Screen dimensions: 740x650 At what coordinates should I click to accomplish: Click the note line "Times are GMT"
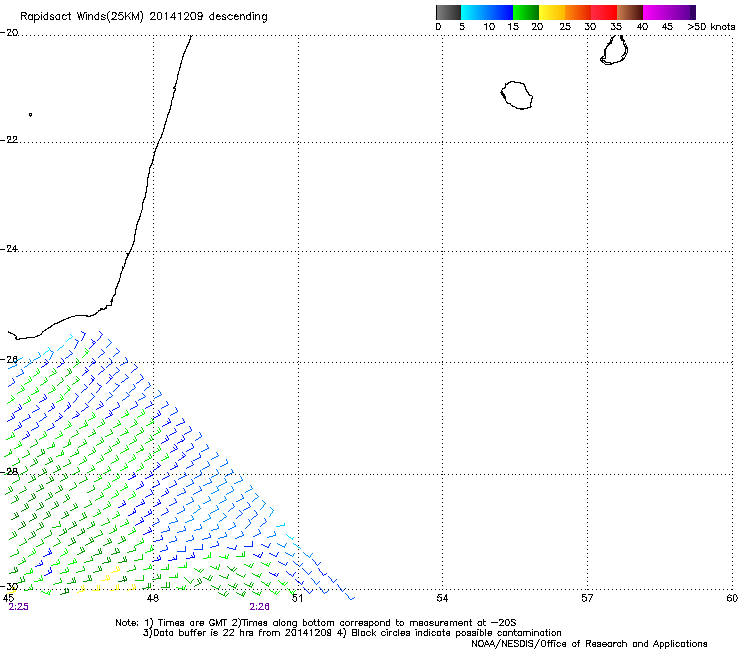click(x=192, y=623)
